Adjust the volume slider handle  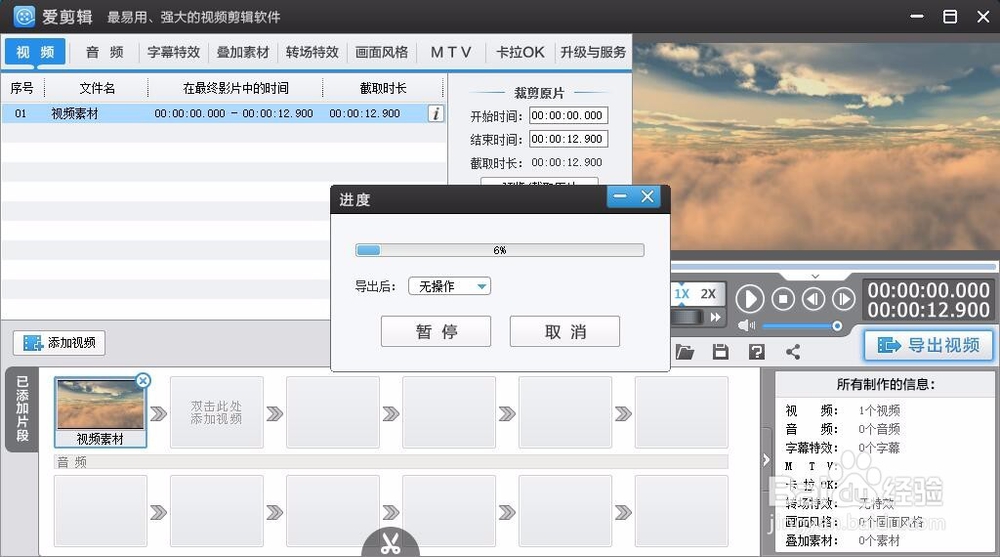(837, 326)
